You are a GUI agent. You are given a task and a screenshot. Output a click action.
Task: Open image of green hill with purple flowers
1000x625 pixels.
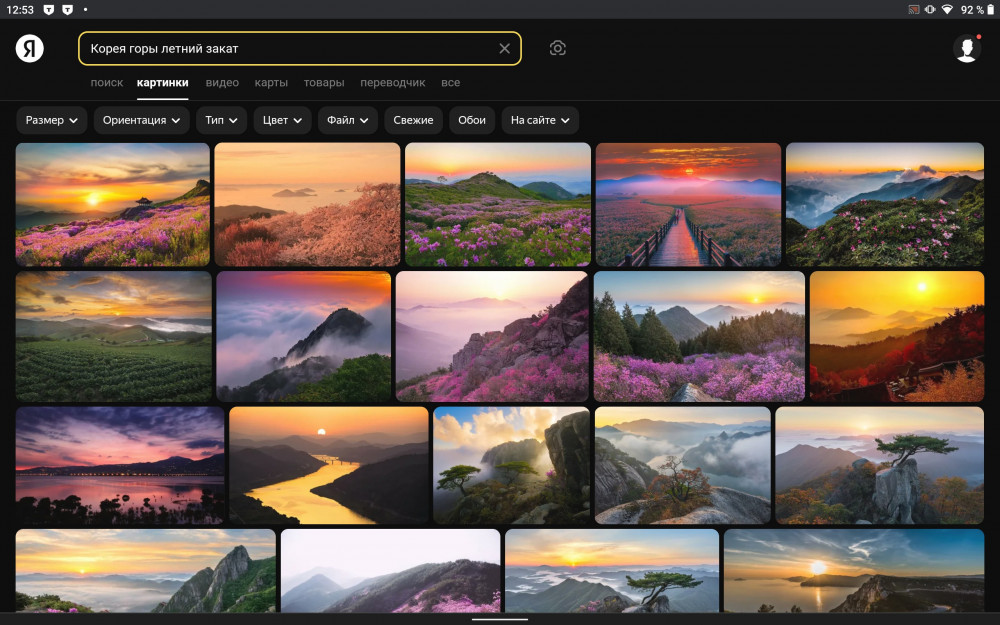[x=498, y=204]
